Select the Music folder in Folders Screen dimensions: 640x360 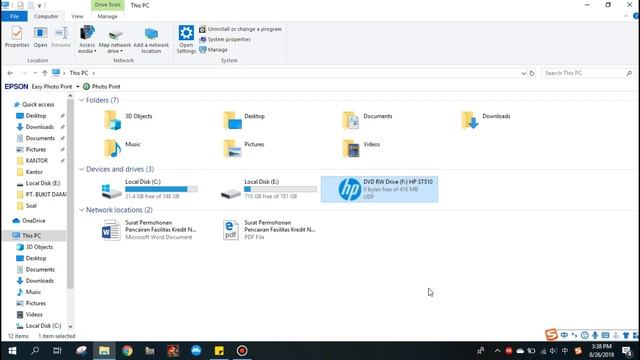point(122,148)
